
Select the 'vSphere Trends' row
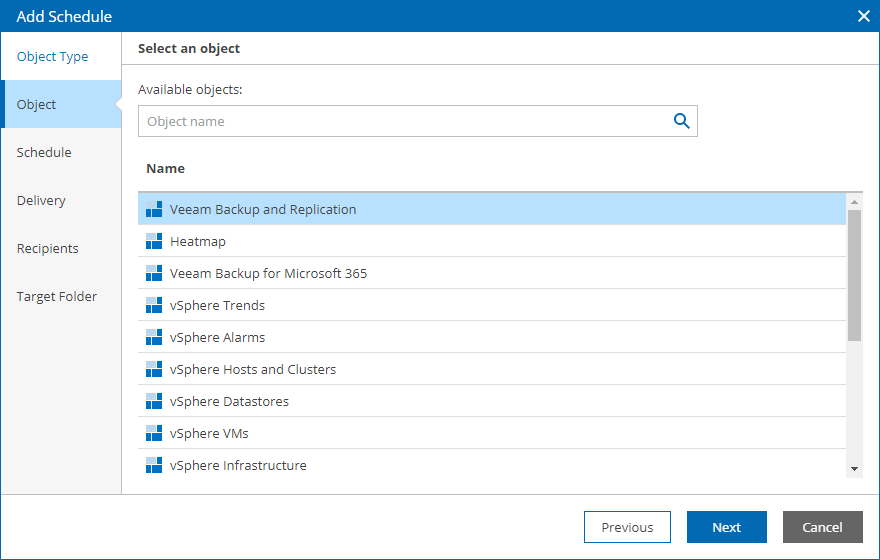point(492,305)
